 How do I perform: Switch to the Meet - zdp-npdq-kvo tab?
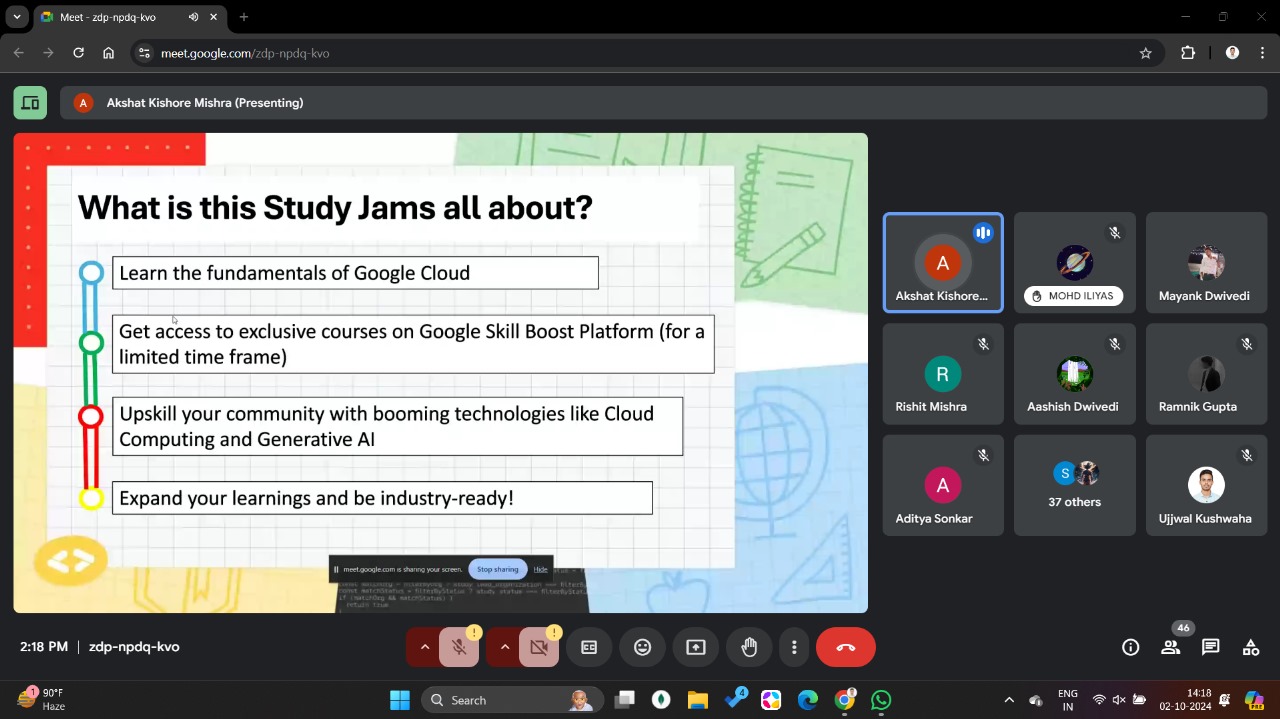[130, 17]
